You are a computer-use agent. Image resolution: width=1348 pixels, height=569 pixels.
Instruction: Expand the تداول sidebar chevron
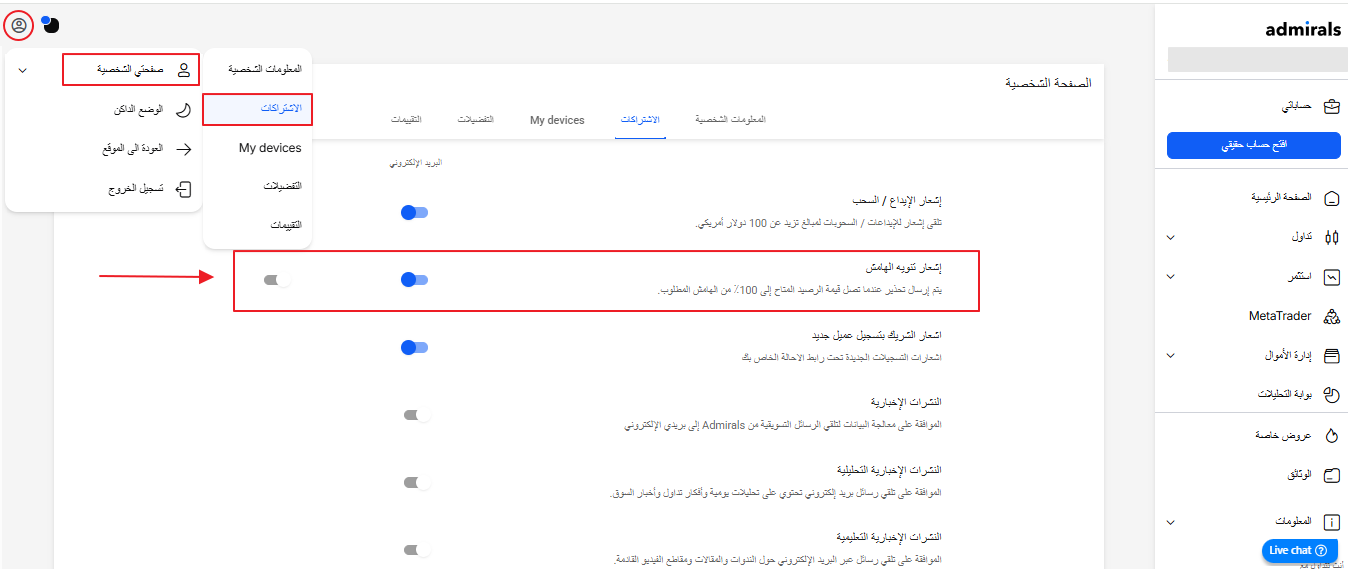point(1171,238)
